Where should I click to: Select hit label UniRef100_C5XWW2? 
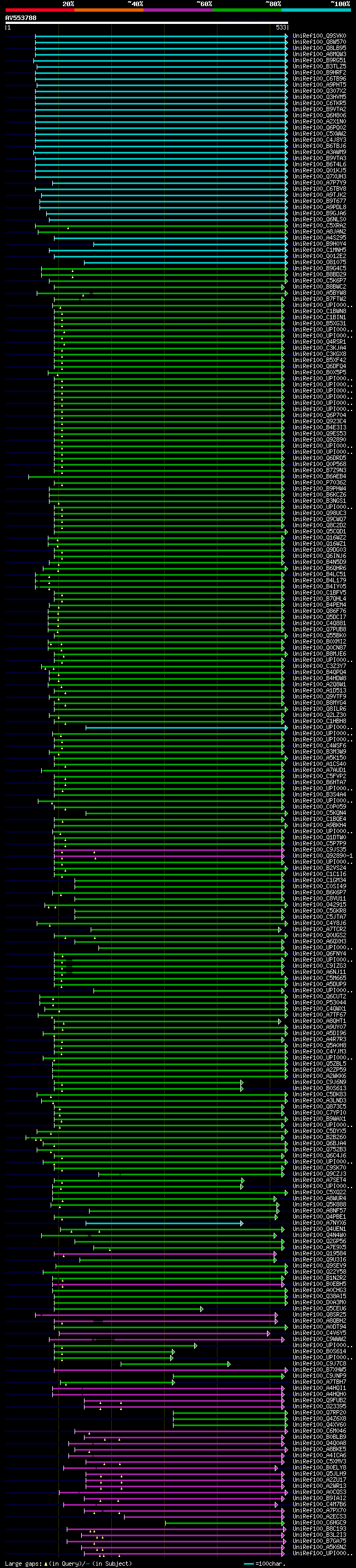coord(319,134)
